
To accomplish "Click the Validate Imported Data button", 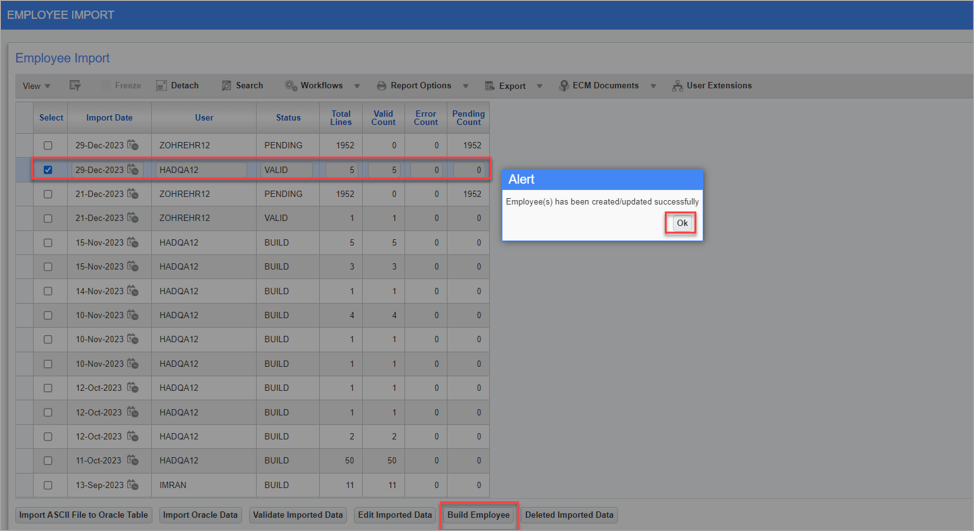I will 298,515.
